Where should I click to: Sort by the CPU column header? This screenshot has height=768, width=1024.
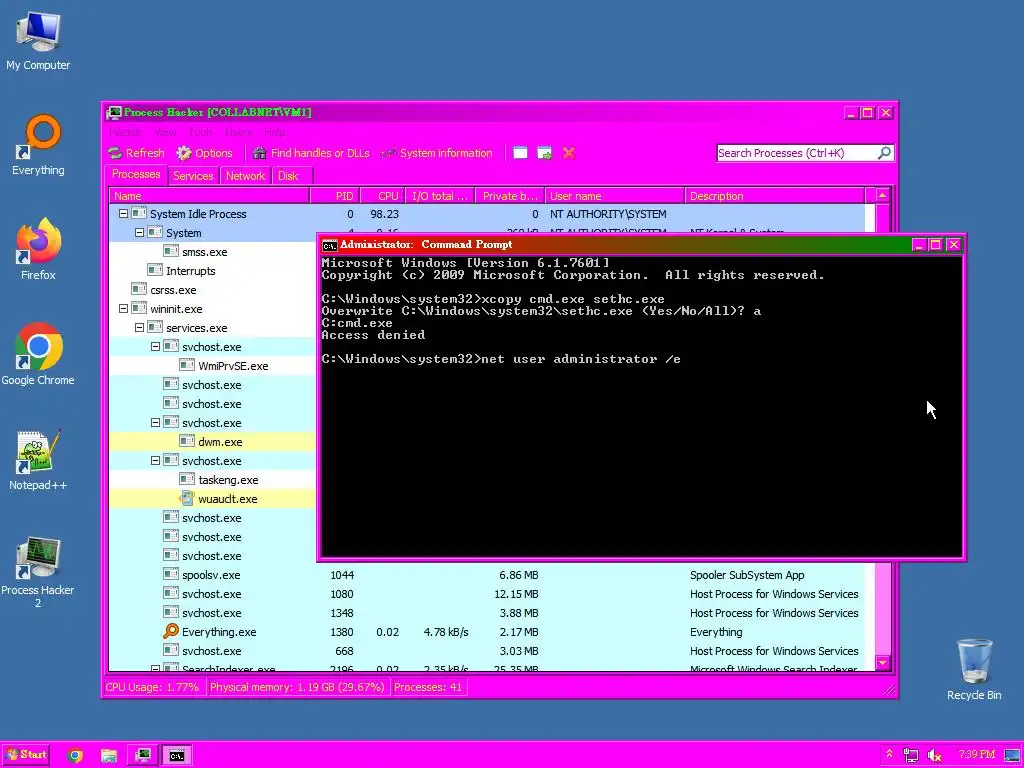(382, 196)
